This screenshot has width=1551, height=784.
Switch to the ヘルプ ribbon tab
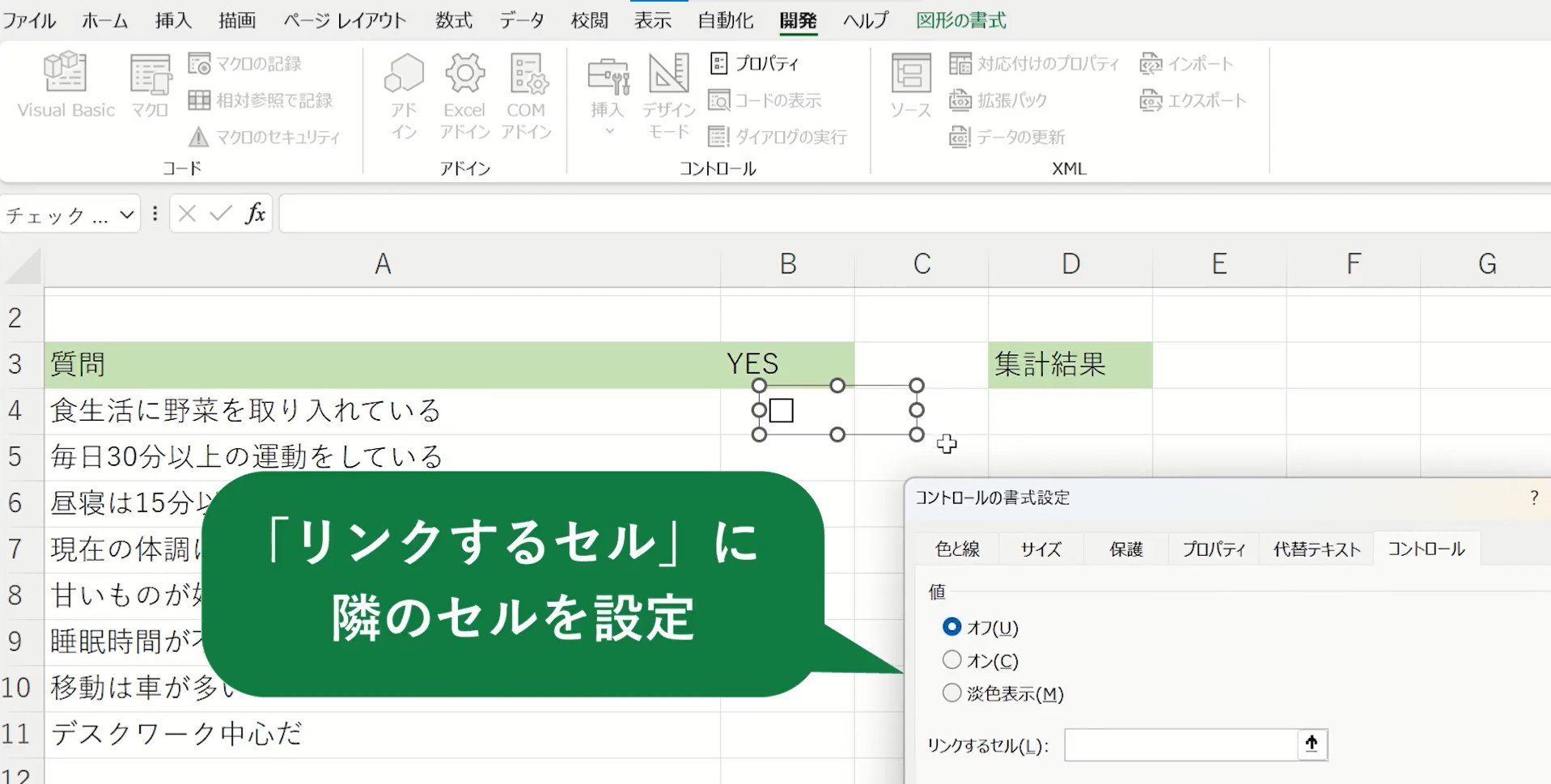866,20
